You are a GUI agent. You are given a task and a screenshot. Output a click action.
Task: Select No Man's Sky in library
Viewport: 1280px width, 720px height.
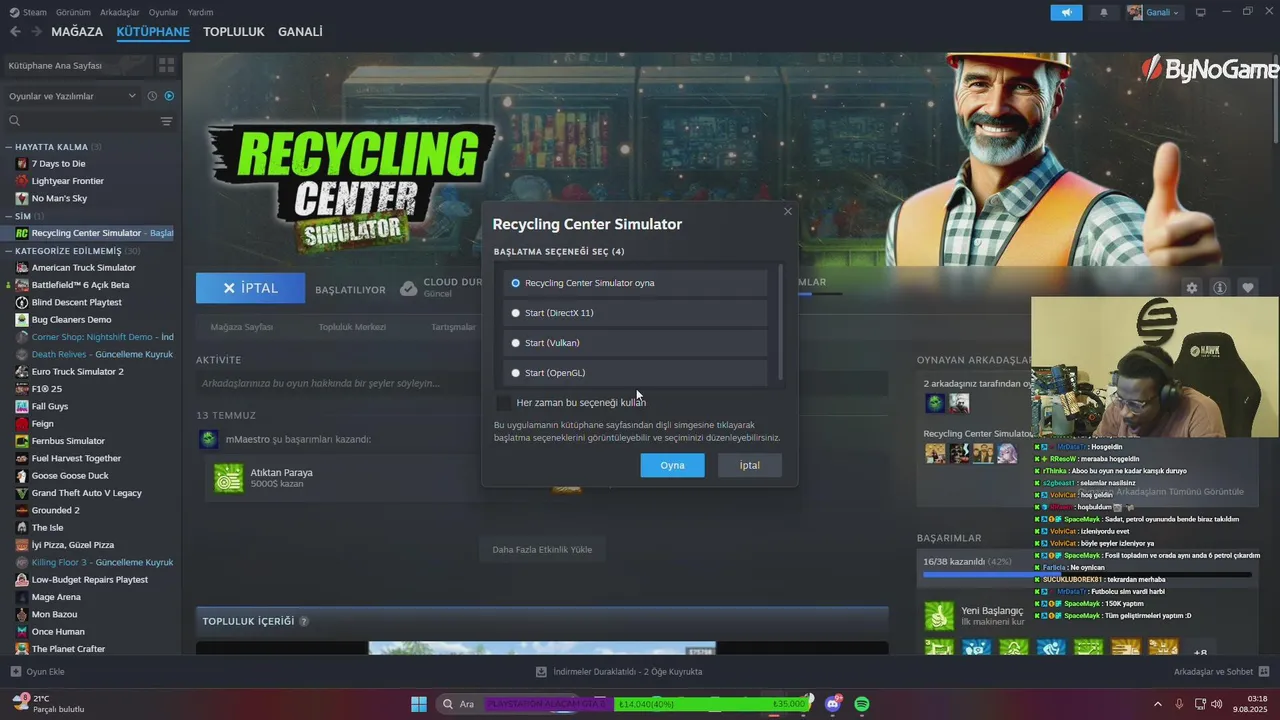click(59, 198)
